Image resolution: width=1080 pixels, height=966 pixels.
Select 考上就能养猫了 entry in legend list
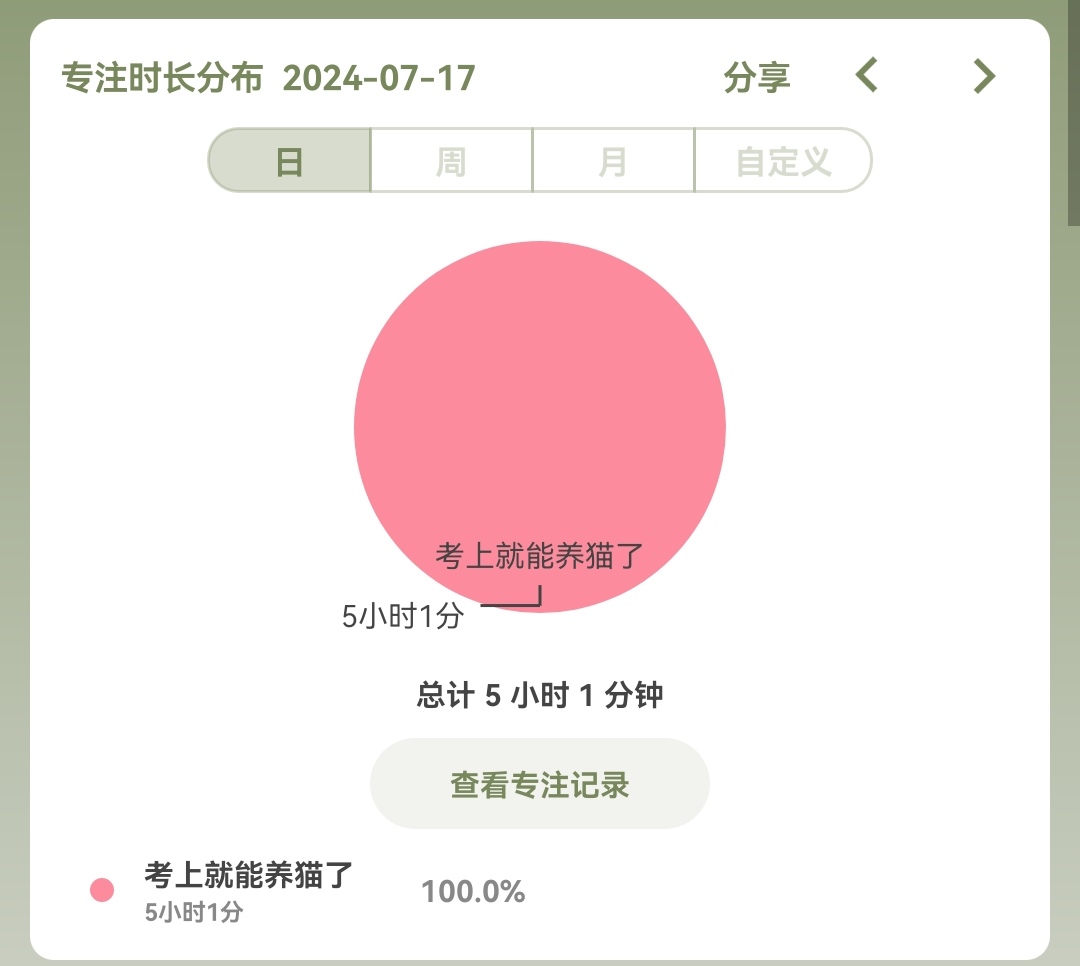pyautogui.click(x=249, y=875)
